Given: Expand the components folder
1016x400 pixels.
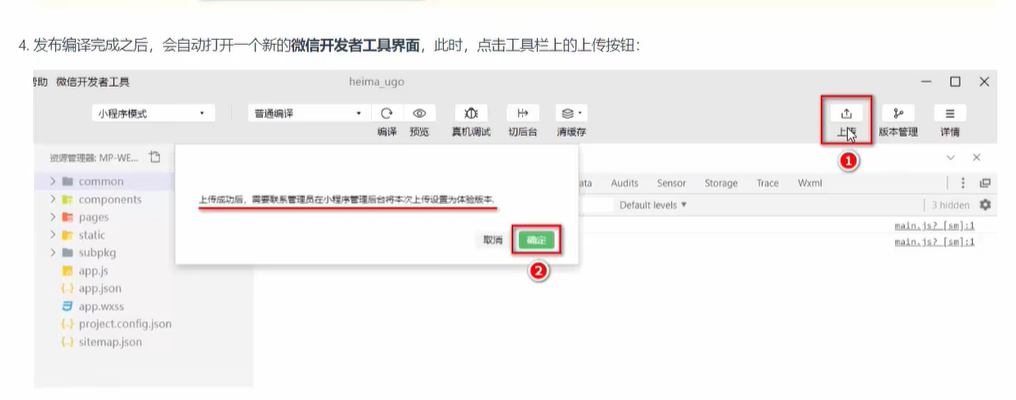Looking at the screenshot, I should point(52,199).
